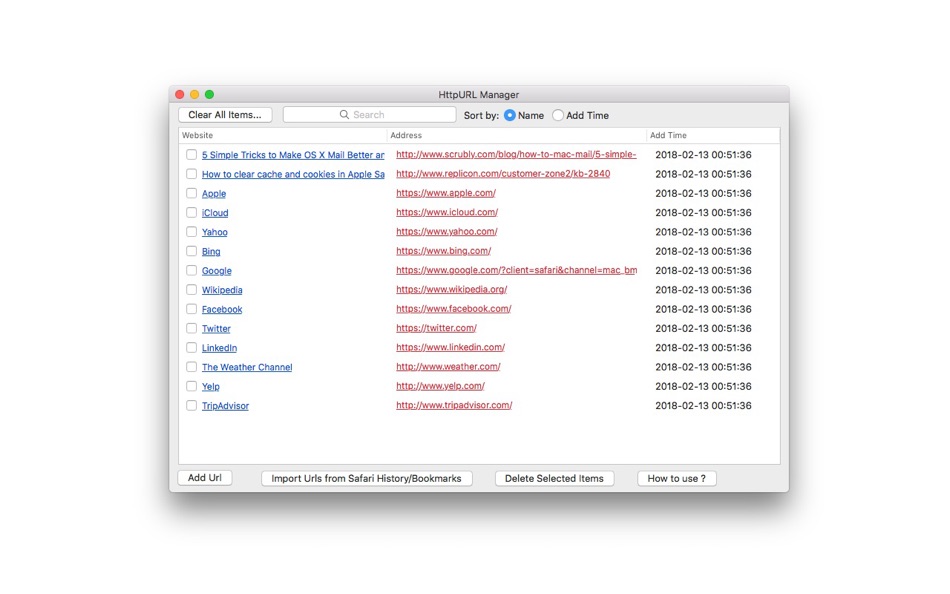Zoom the window with green button
The height and width of the screenshot is (594, 950).
[209, 95]
